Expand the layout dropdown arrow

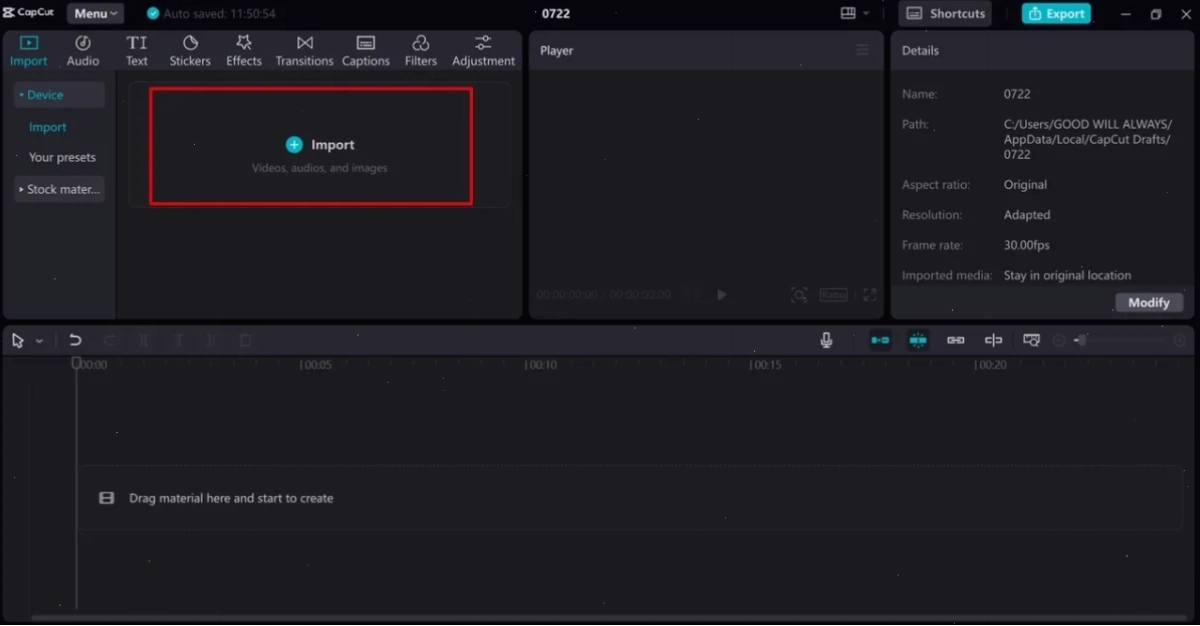click(x=866, y=13)
